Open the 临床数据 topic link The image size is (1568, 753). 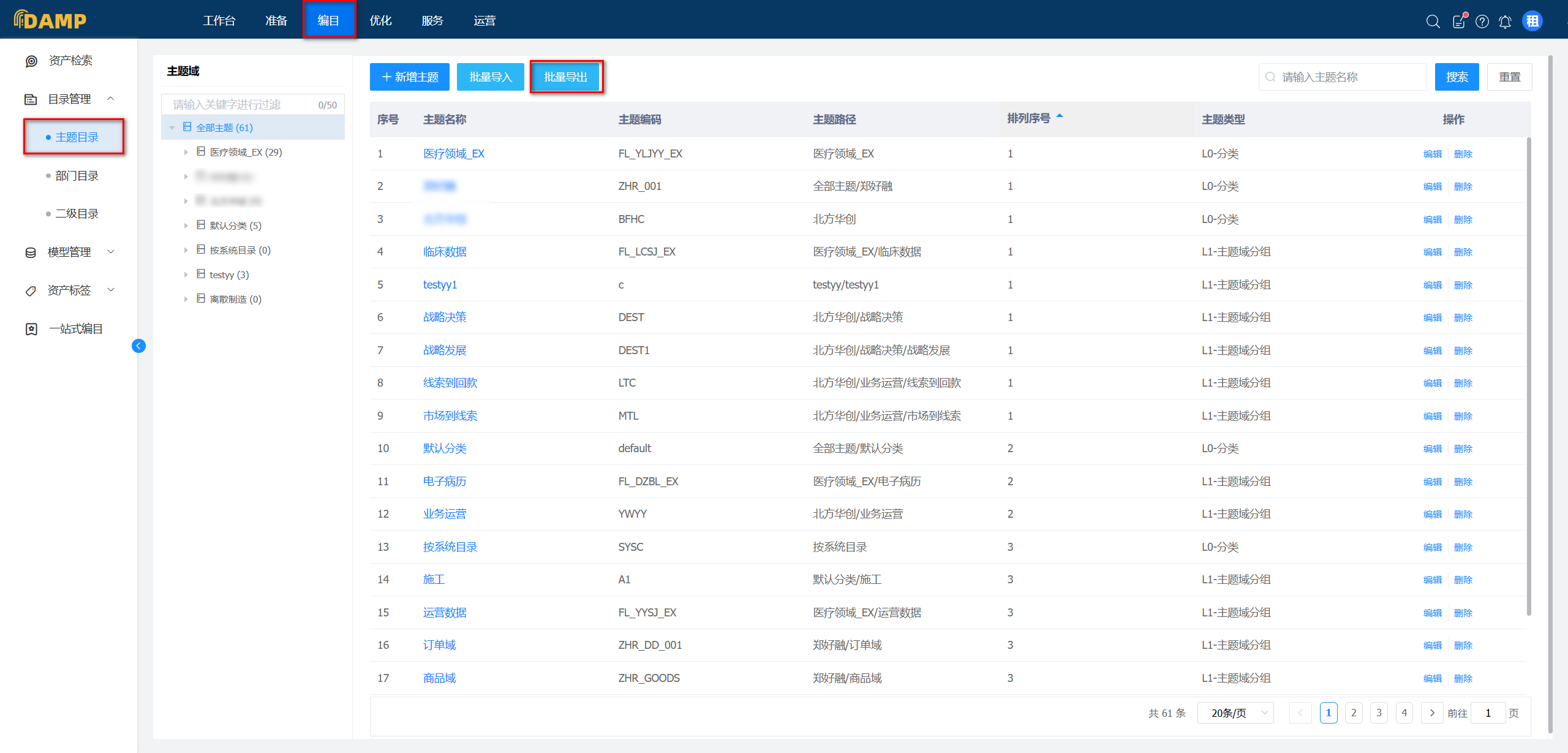point(445,252)
